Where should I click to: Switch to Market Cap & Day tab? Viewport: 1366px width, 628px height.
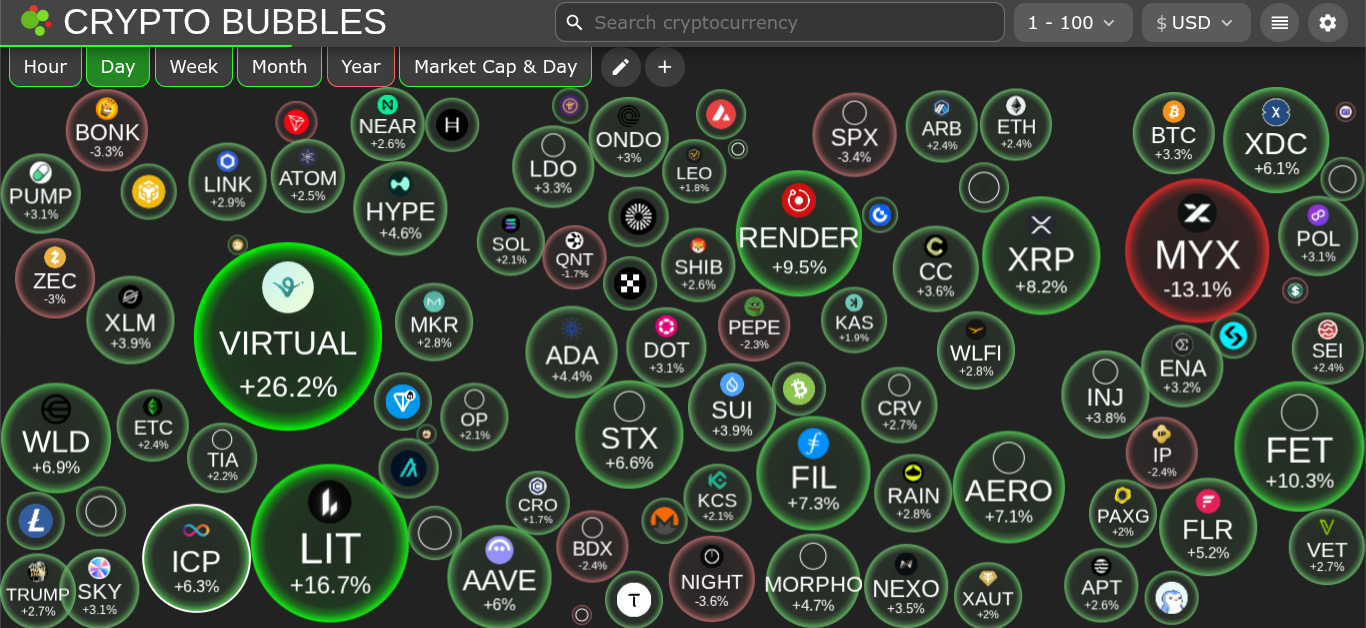pyautogui.click(x=496, y=67)
